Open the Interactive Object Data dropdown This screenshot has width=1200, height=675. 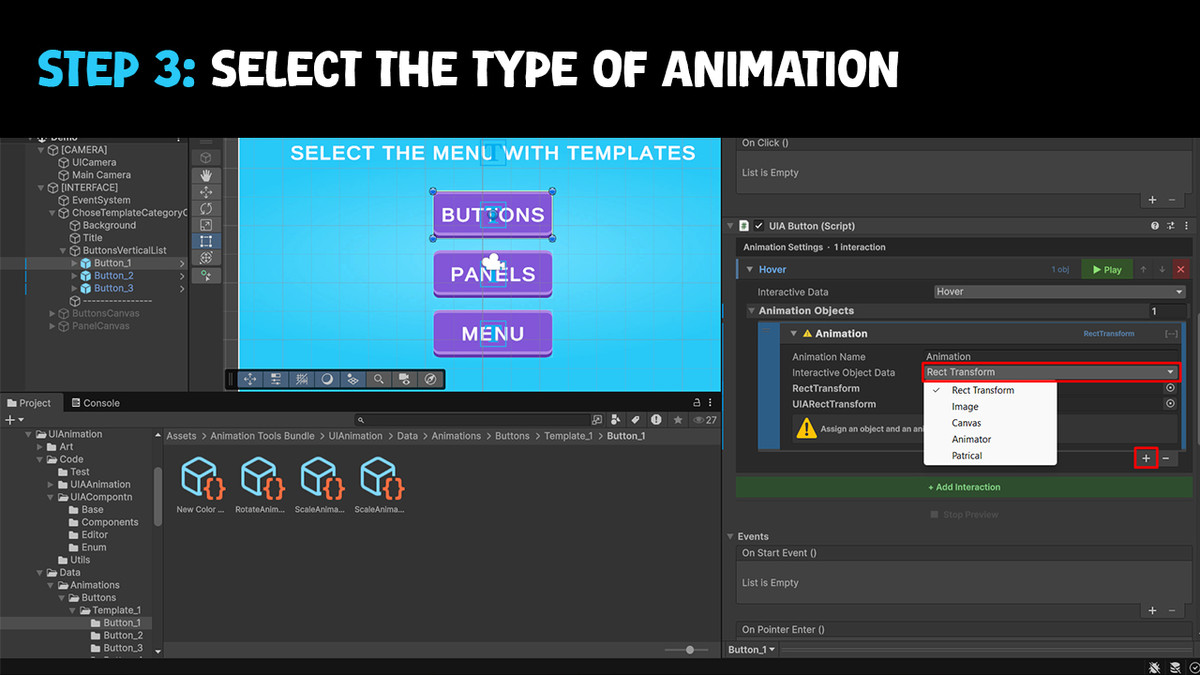1051,372
